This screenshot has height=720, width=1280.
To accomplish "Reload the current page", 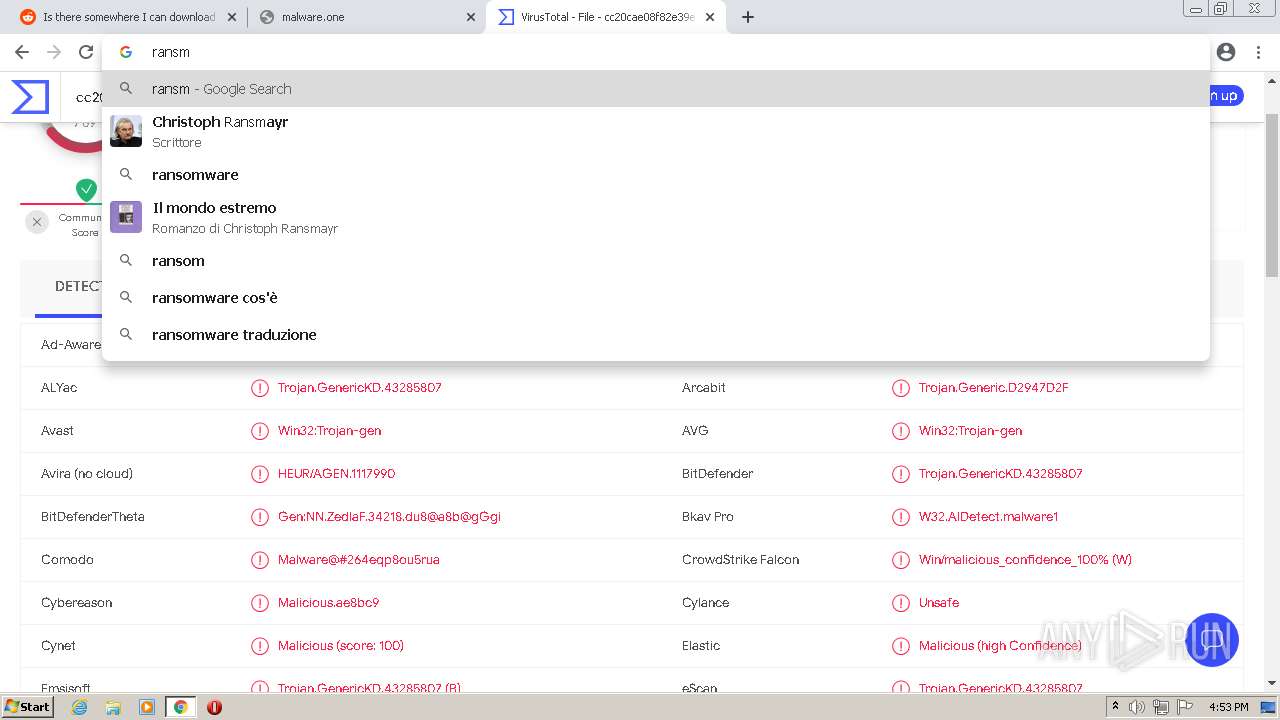I will point(86,52).
